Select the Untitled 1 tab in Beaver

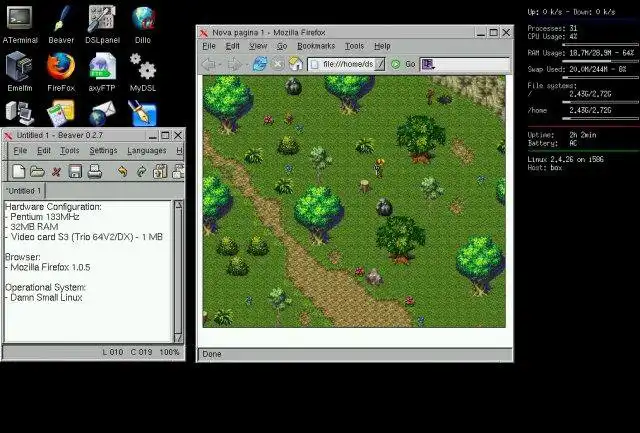coord(24,191)
